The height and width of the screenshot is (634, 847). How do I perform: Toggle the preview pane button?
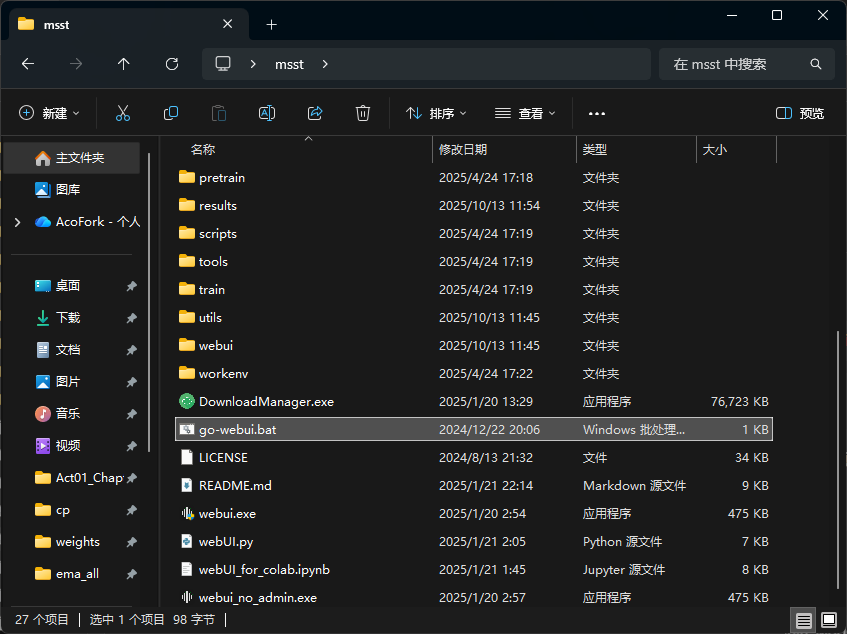[x=800, y=113]
